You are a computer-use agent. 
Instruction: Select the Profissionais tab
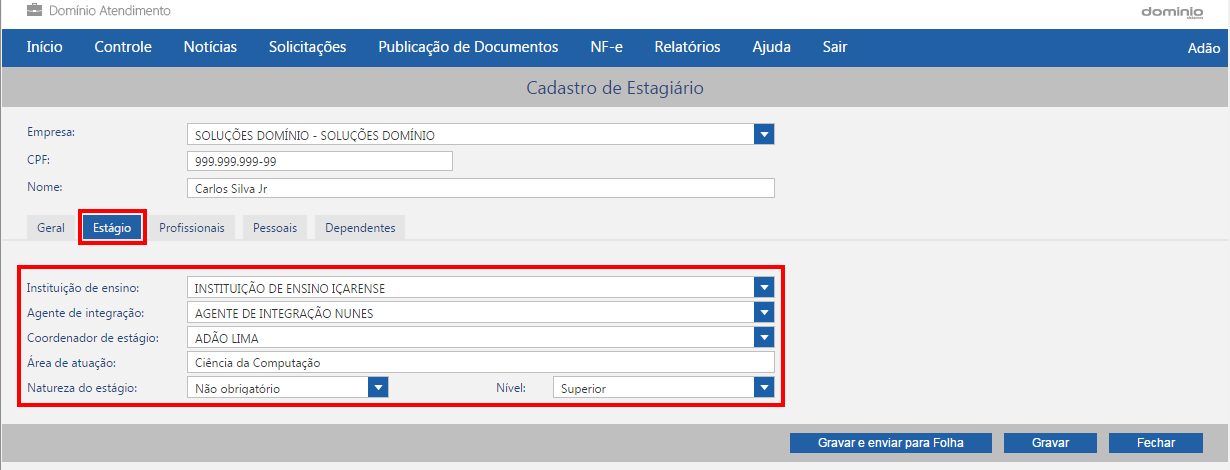[x=192, y=227]
